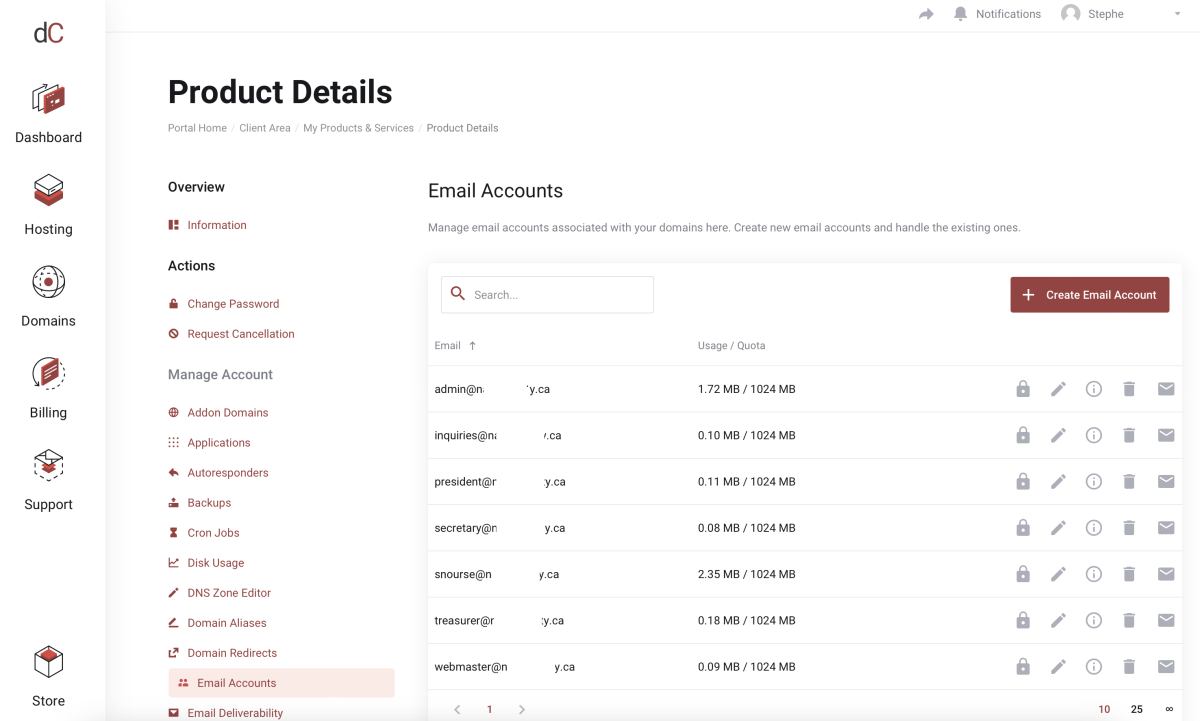
Task: Click the envelope icon for snourse email
Action: pos(1166,574)
